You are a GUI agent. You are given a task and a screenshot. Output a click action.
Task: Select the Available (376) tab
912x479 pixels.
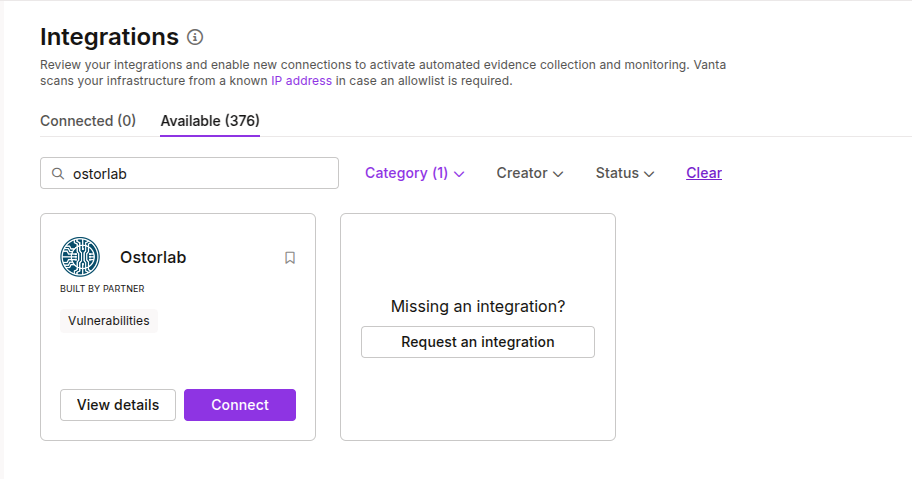210,121
